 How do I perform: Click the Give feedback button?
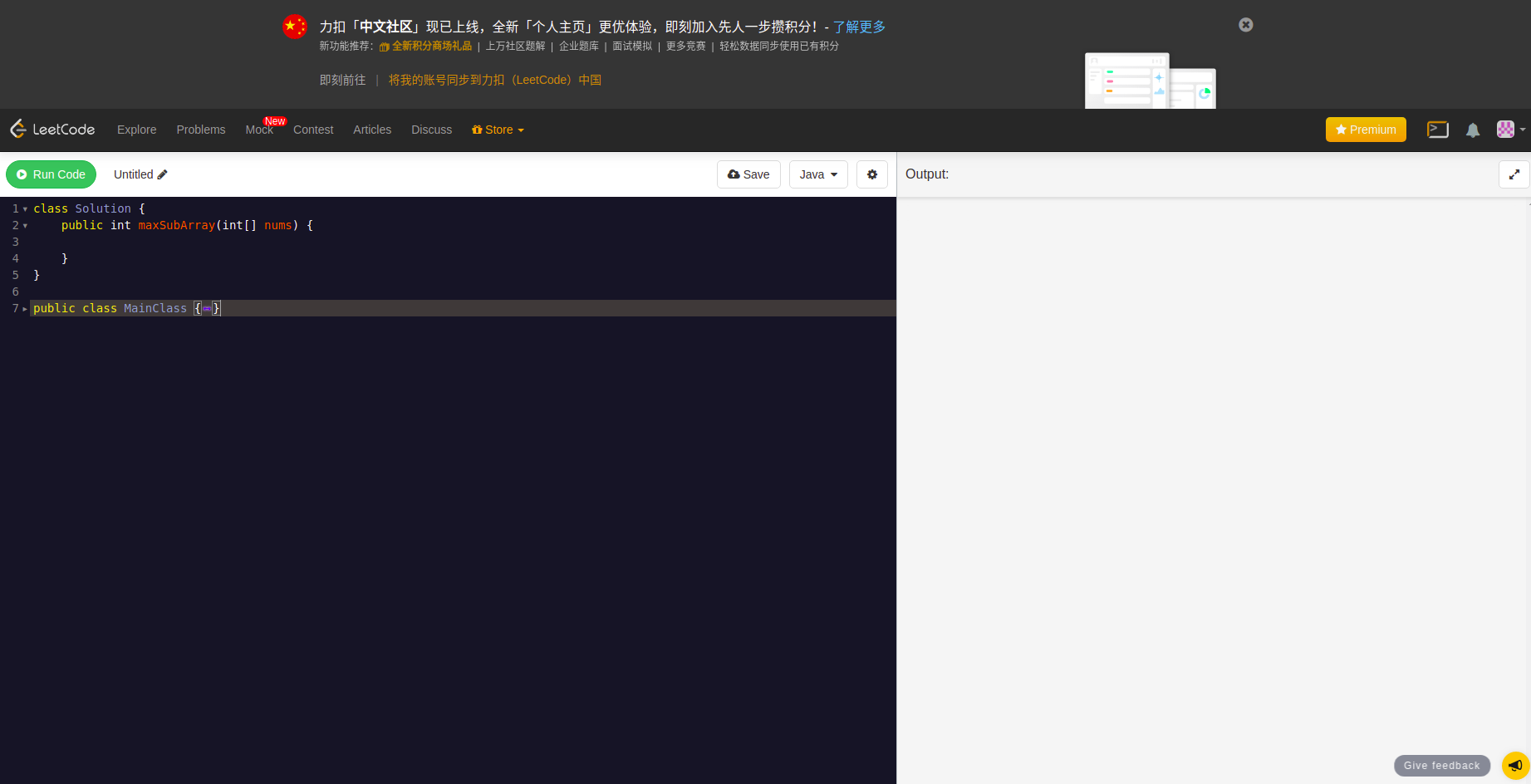(1442, 766)
